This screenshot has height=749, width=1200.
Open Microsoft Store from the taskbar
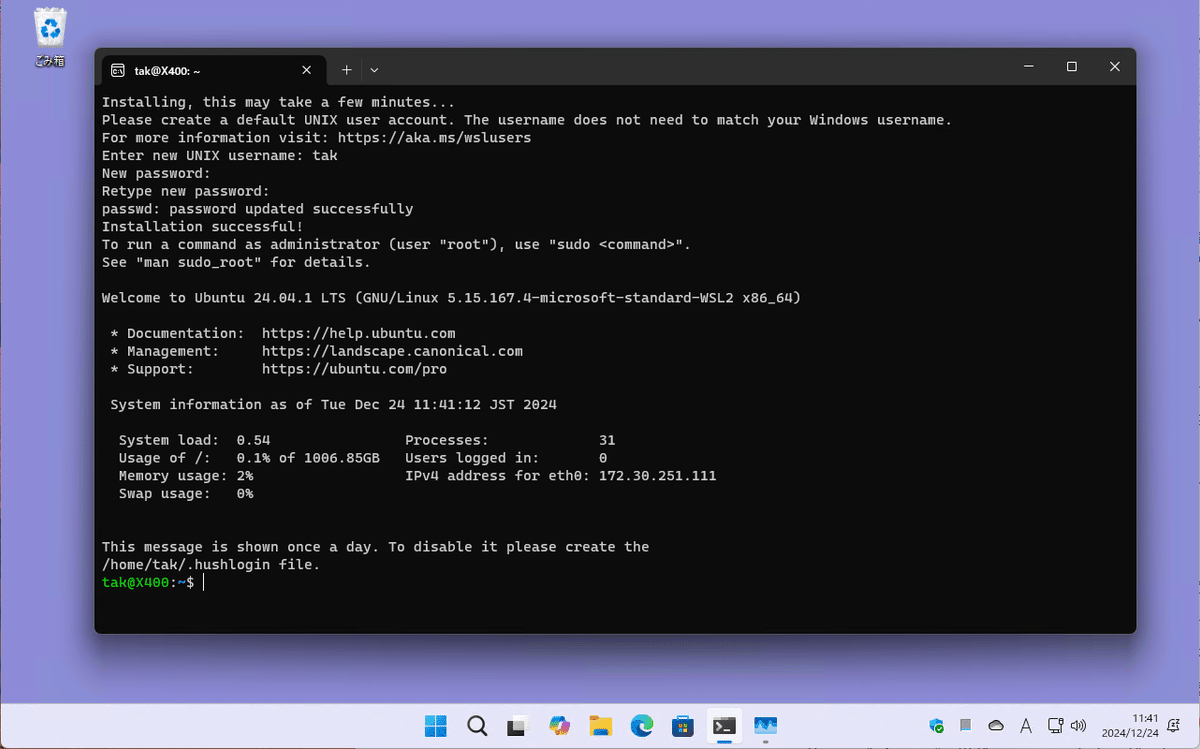(683, 726)
